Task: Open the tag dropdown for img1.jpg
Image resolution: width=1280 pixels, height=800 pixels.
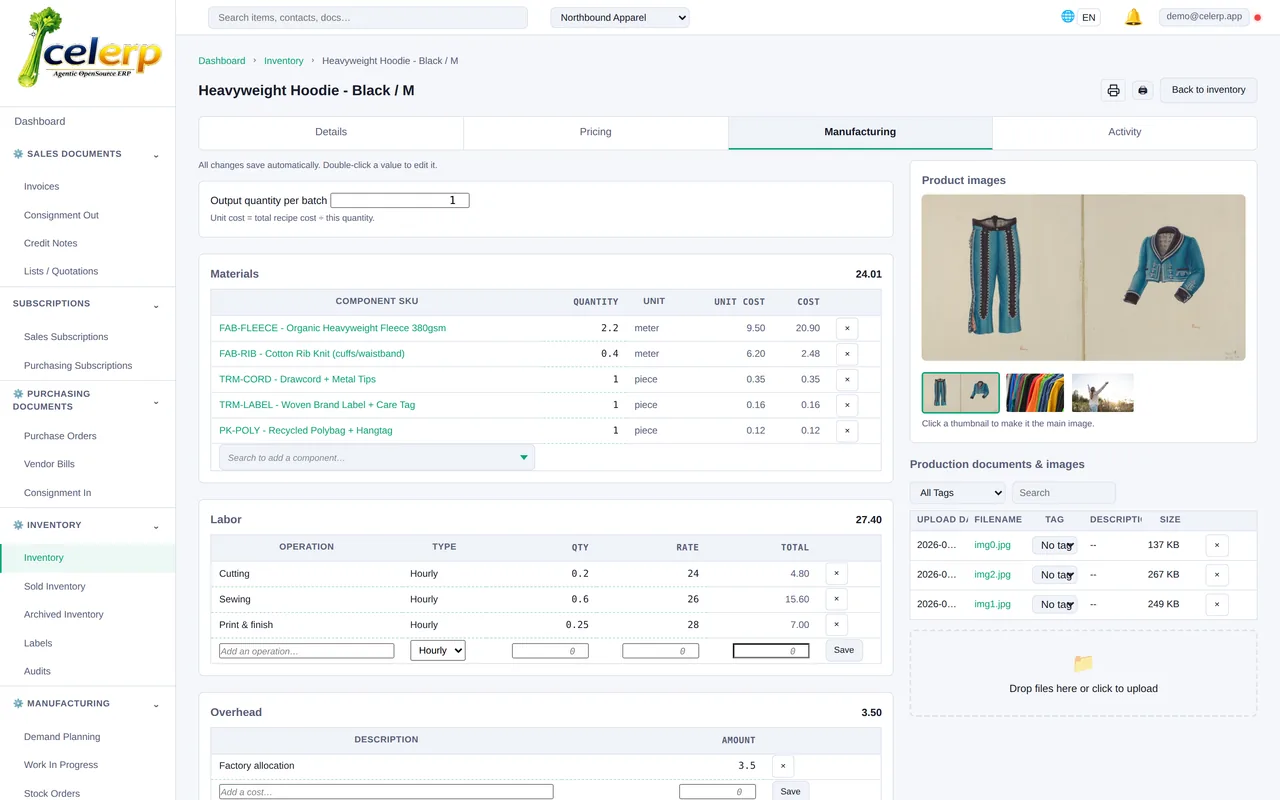Action: [1055, 604]
